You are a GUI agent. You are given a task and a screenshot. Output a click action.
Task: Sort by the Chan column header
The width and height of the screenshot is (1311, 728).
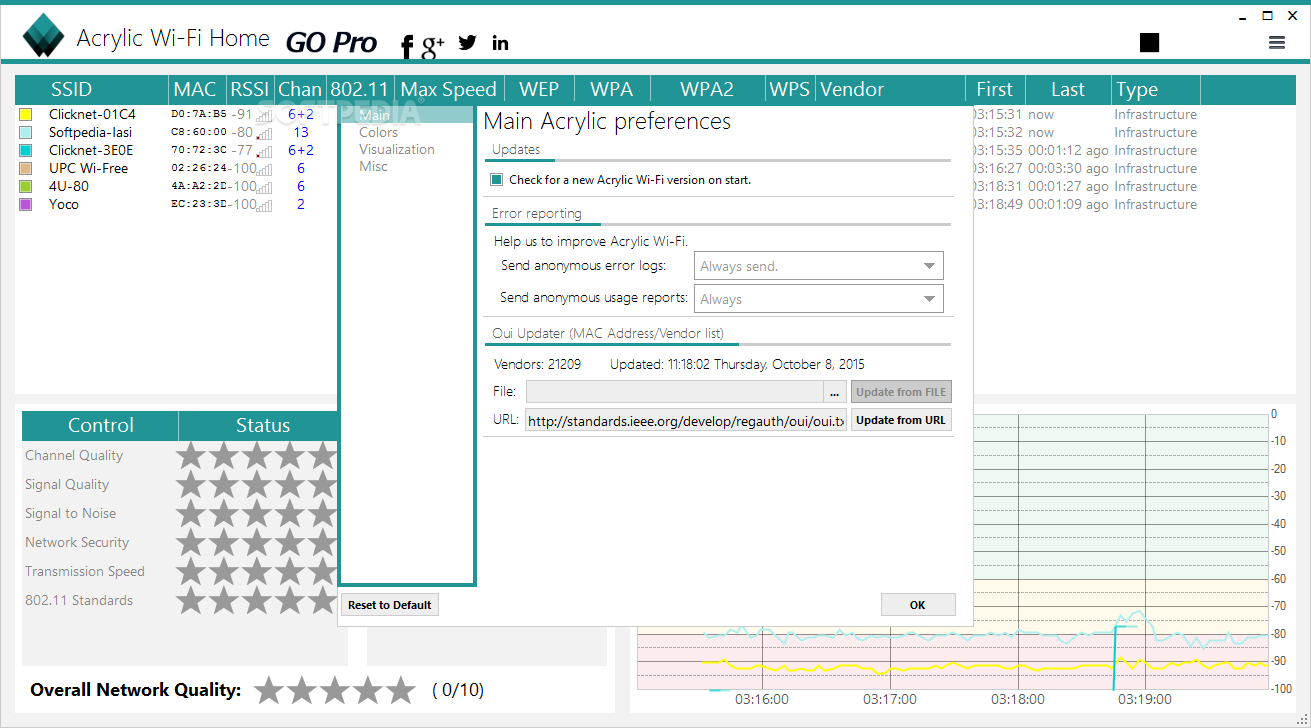(x=300, y=89)
